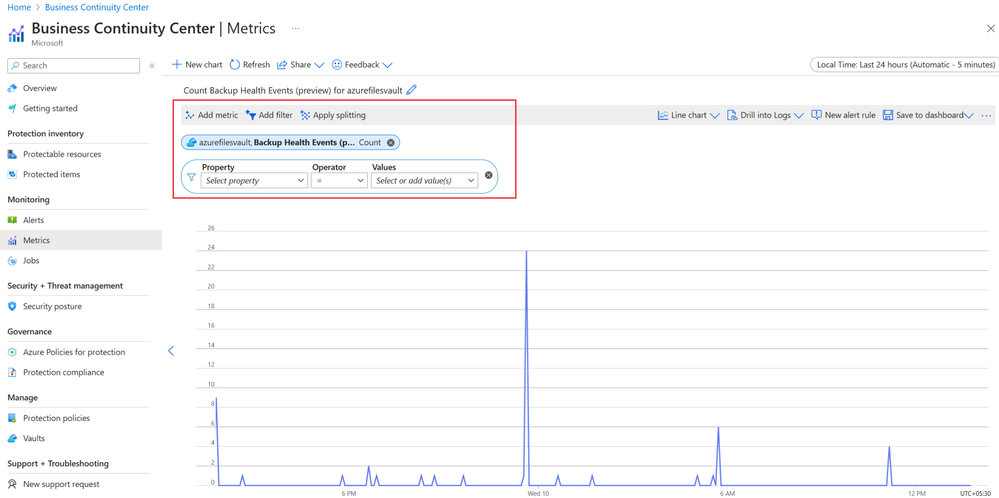Open the Share dropdown
Viewport: 999px width, 498px height.
click(301, 64)
